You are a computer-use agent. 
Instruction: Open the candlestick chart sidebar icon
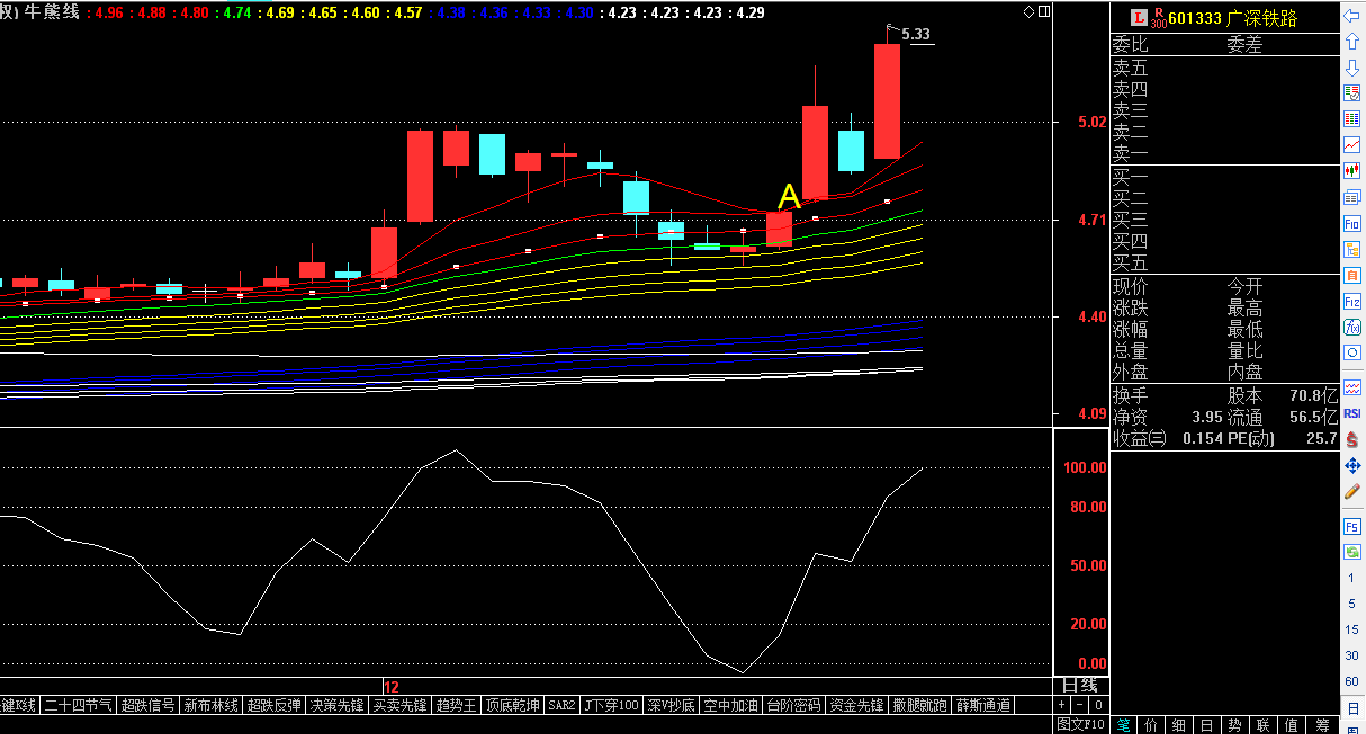[x=1352, y=171]
